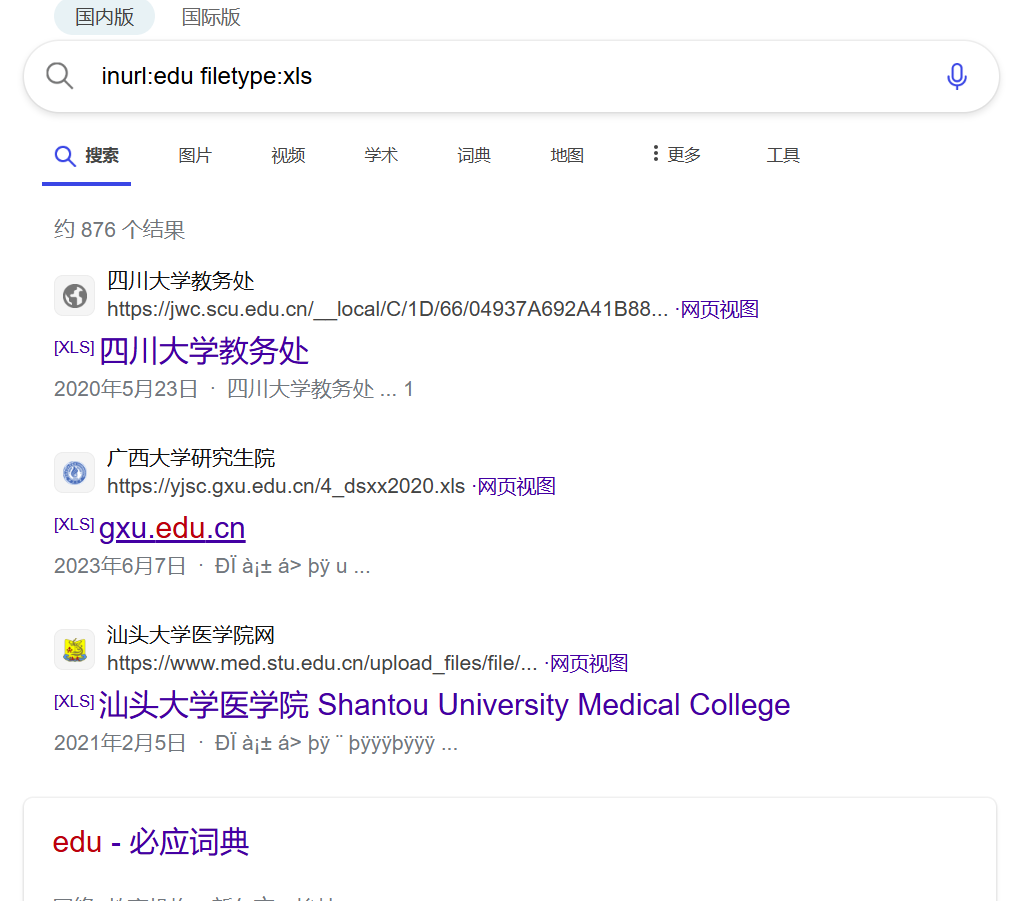The image size is (1012, 901).
Task: Click 网页视图 link for med.stu.edu.cn result
Action: point(589,663)
